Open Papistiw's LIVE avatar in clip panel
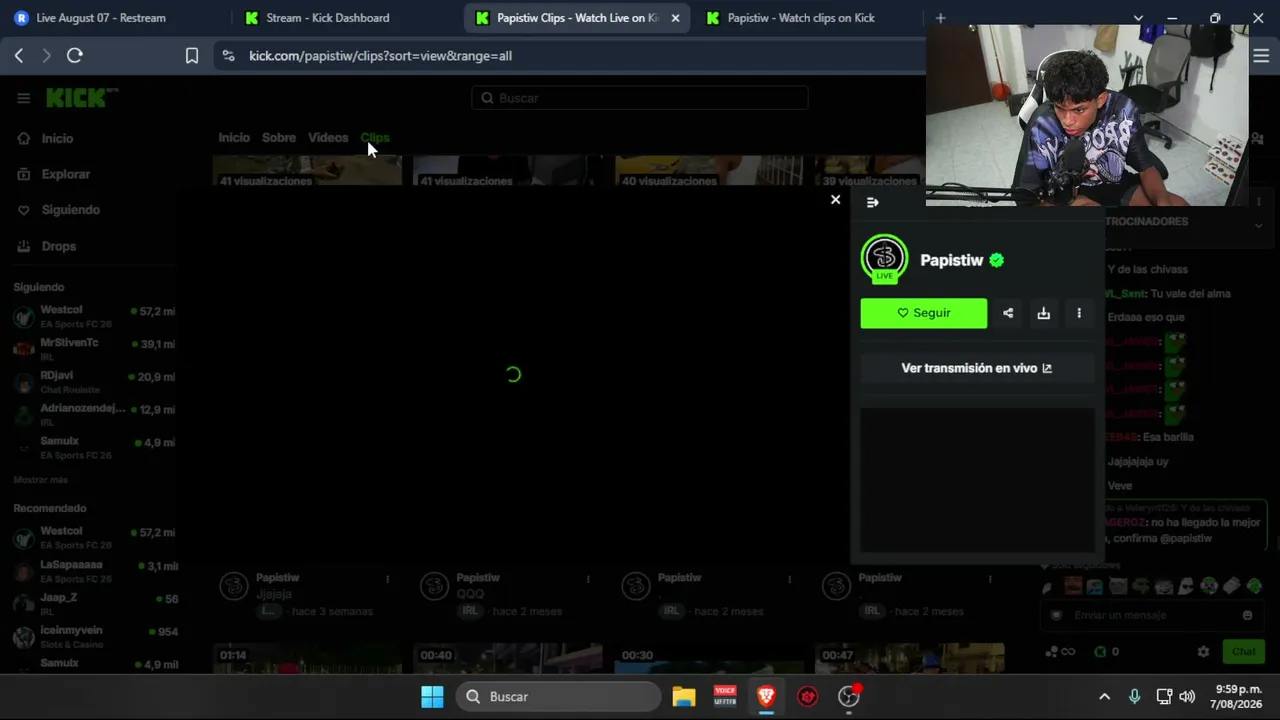Screen dimensions: 1280x720 coord(884,259)
